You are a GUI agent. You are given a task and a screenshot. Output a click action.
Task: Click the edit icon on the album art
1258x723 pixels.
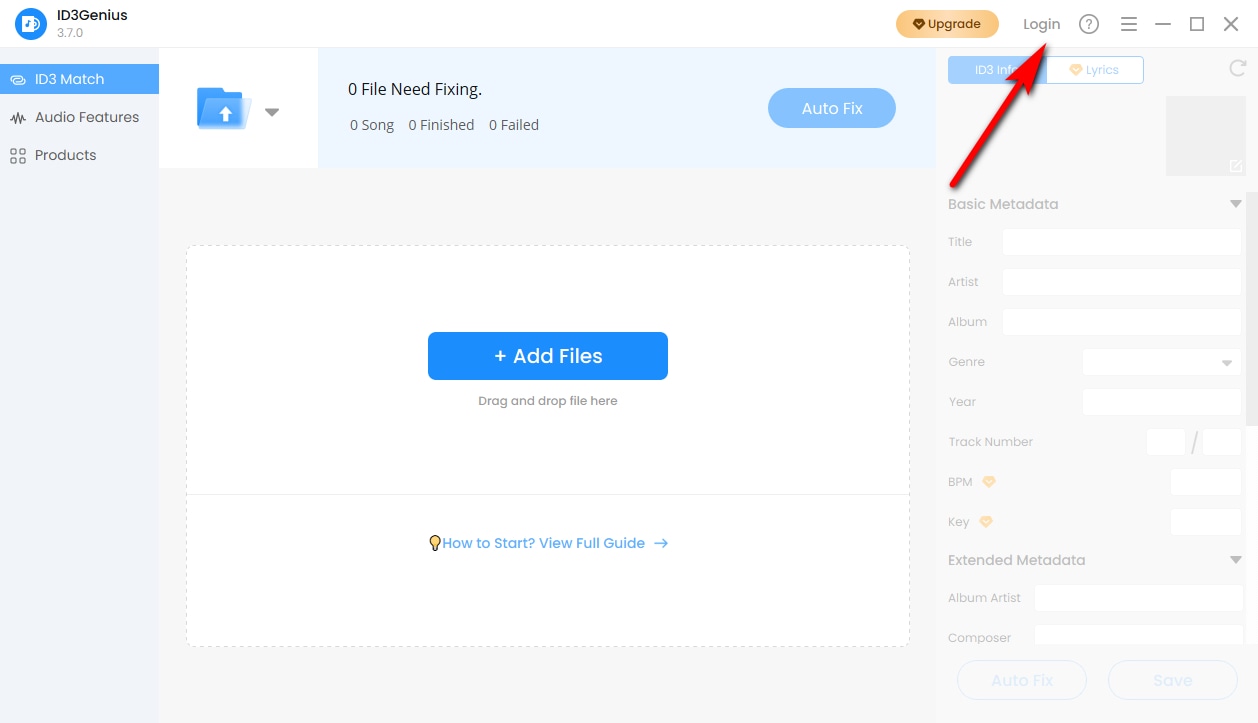pyautogui.click(x=1236, y=166)
